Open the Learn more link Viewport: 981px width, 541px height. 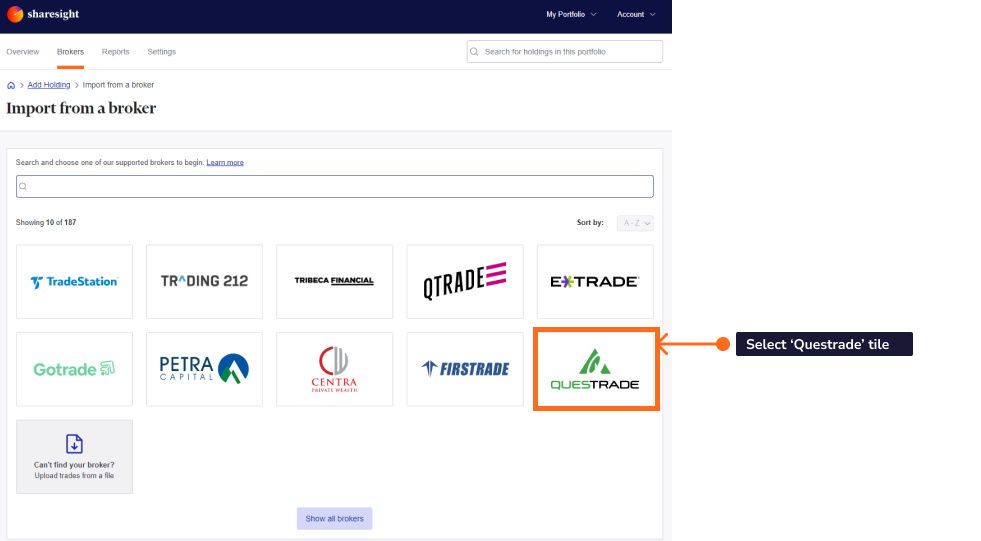point(225,163)
